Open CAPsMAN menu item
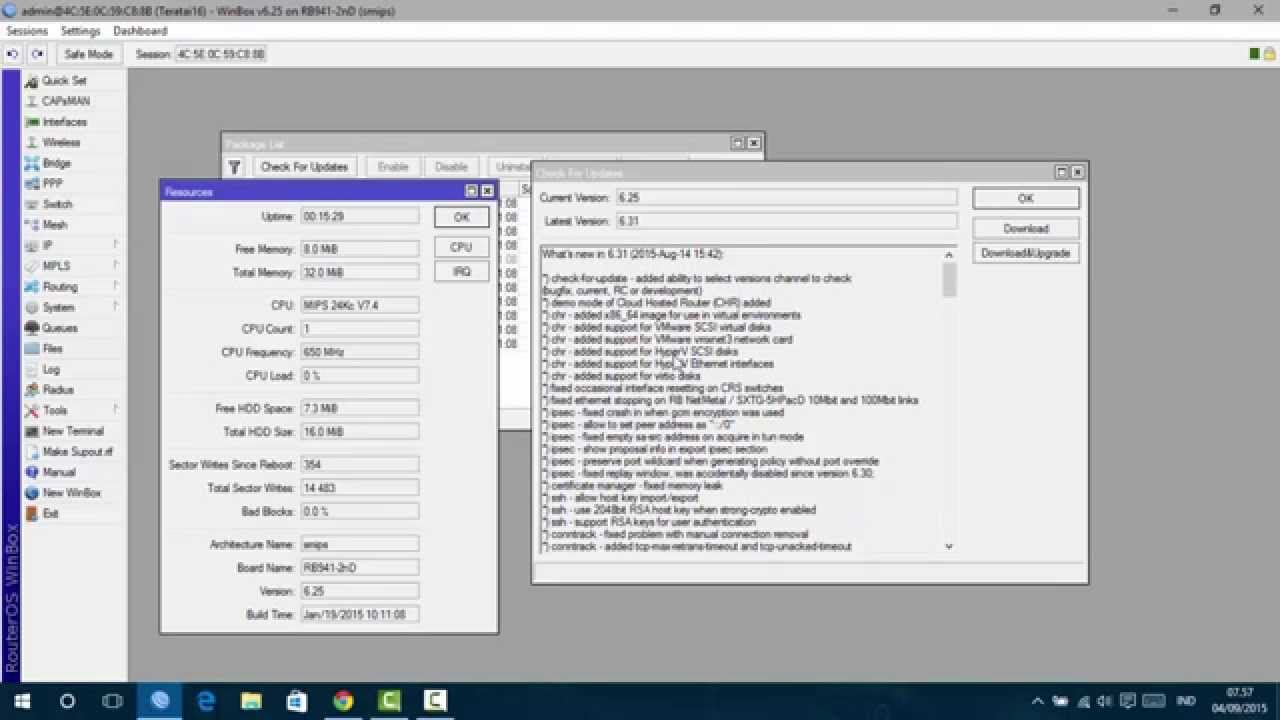Screen dimensions: 1280x720 point(65,101)
